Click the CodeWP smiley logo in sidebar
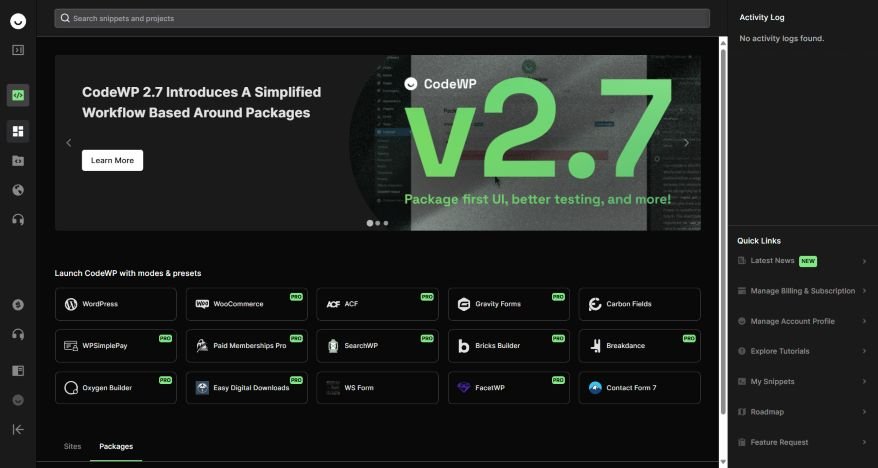 coord(18,21)
